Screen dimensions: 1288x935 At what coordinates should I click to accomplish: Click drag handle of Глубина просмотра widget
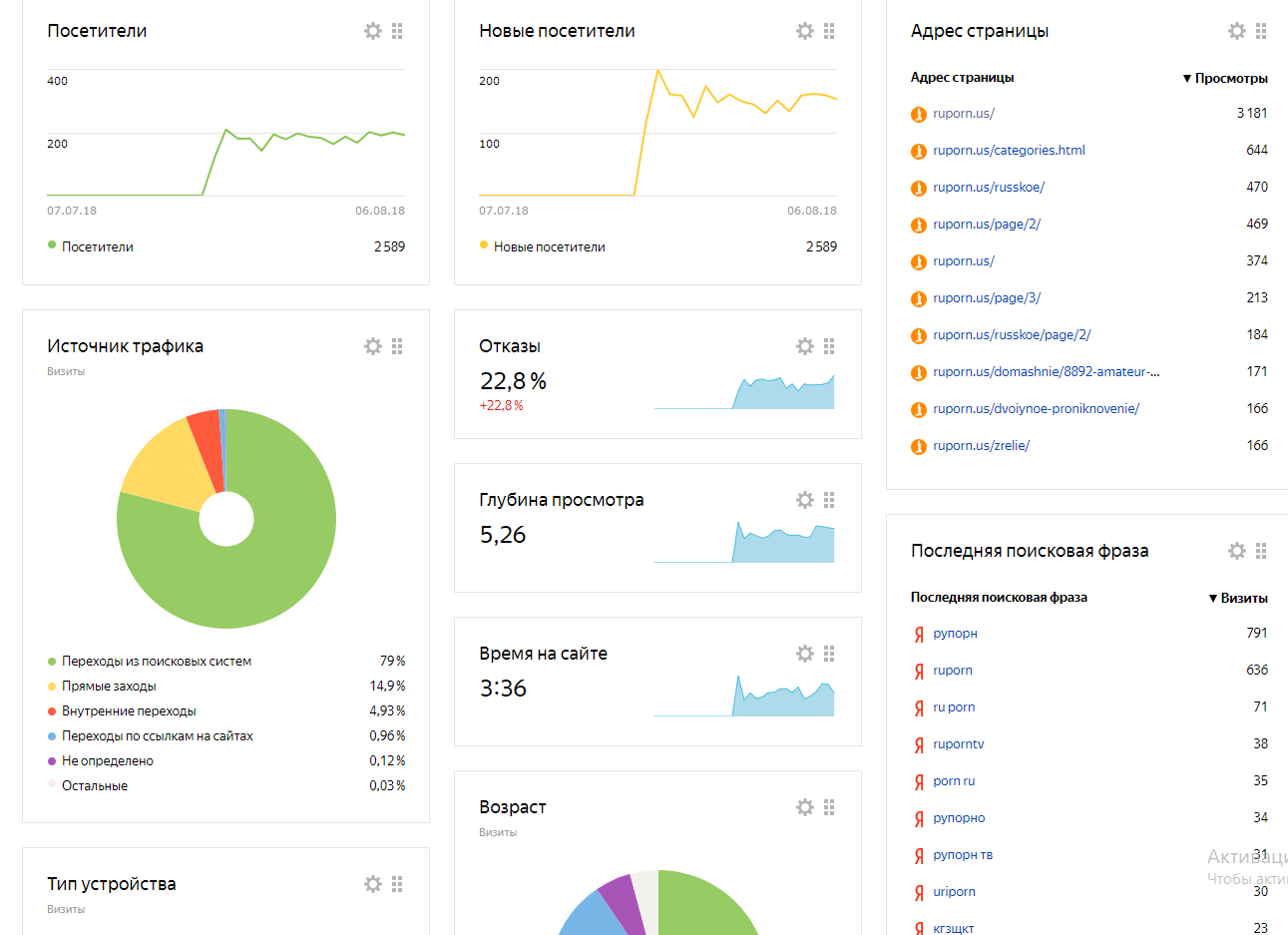(x=829, y=500)
